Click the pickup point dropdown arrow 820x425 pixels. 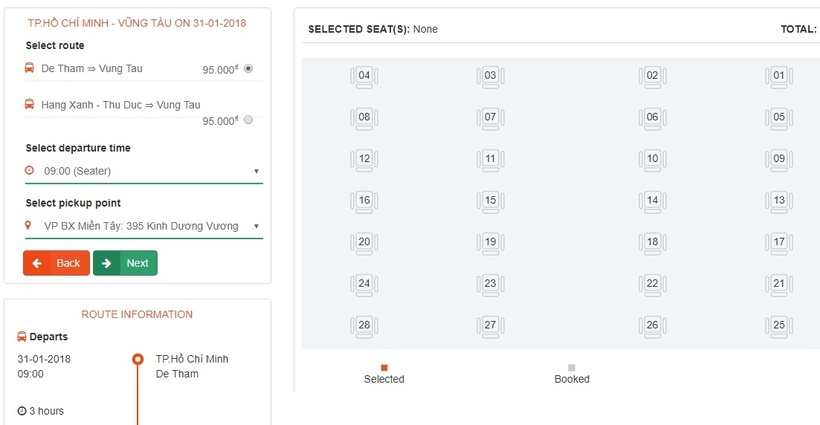coord(256,226)
